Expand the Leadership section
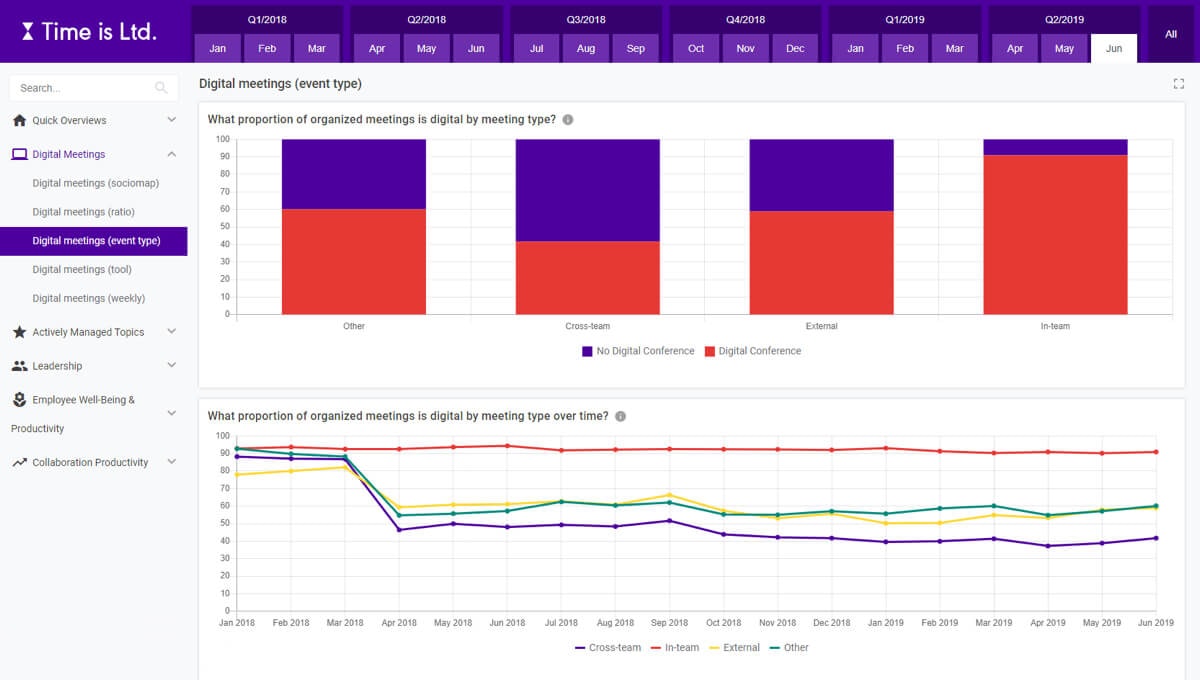The width and height of the screenshot is (1200, 680). point(171,366)
